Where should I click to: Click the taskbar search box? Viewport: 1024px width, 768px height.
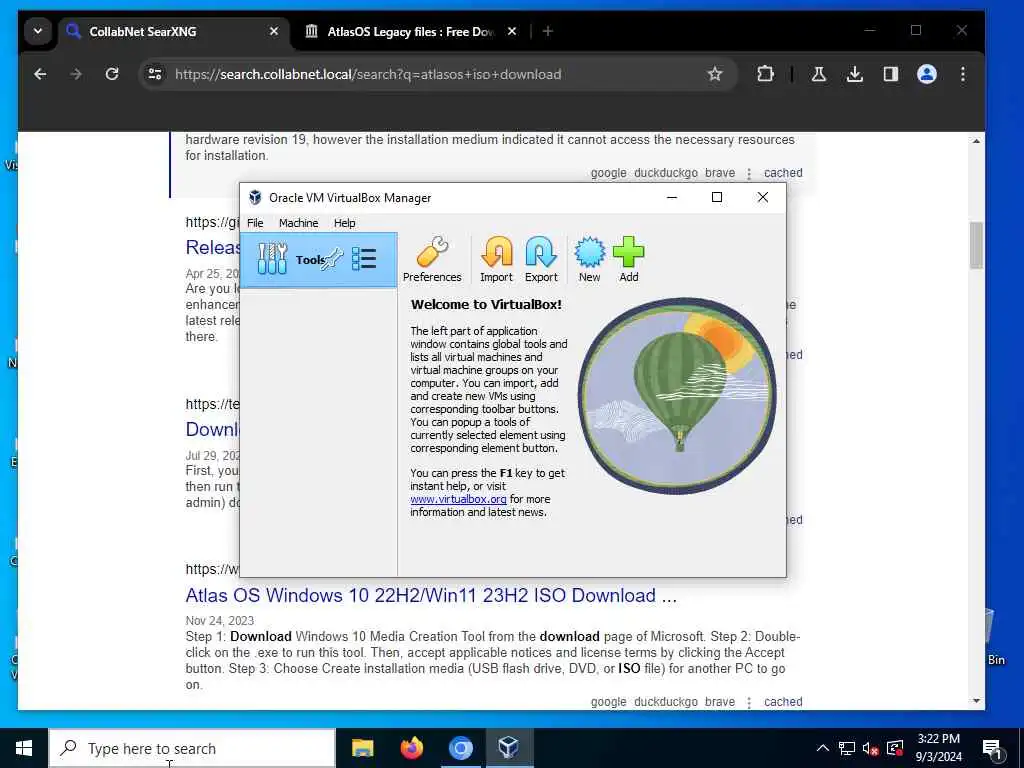coord(192,748)
